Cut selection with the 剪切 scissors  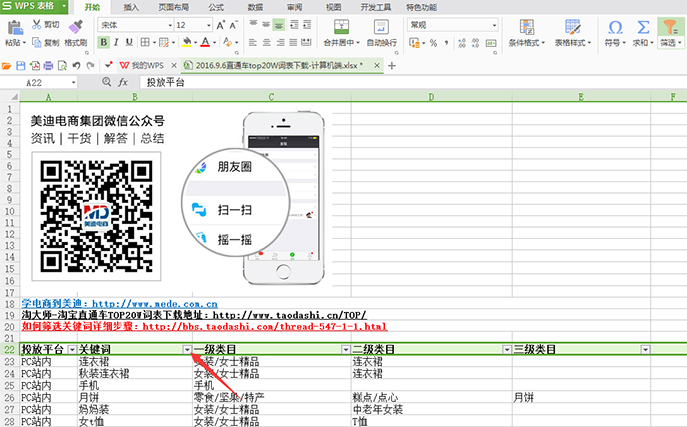click(46, 25)
